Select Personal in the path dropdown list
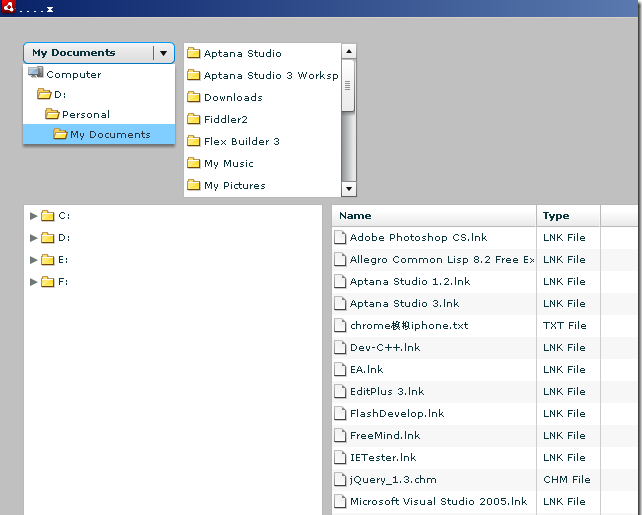 coord(99,114)
